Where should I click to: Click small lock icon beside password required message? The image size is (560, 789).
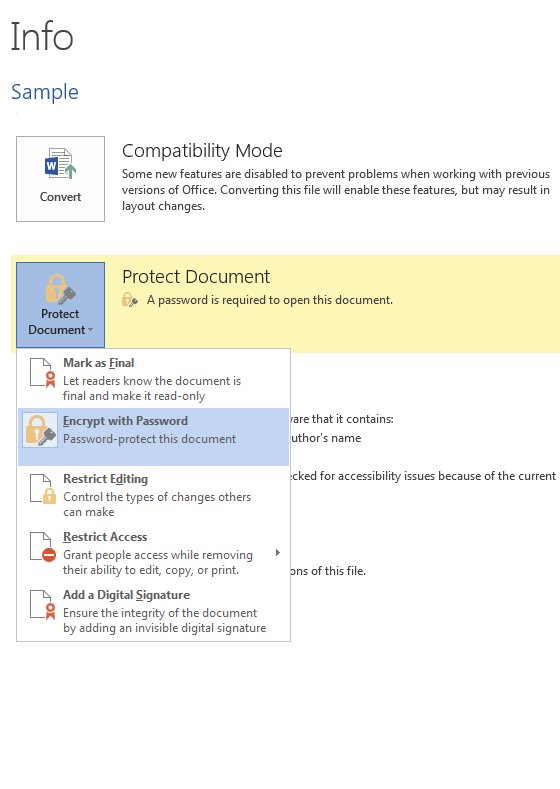click(x=130, y=300)
